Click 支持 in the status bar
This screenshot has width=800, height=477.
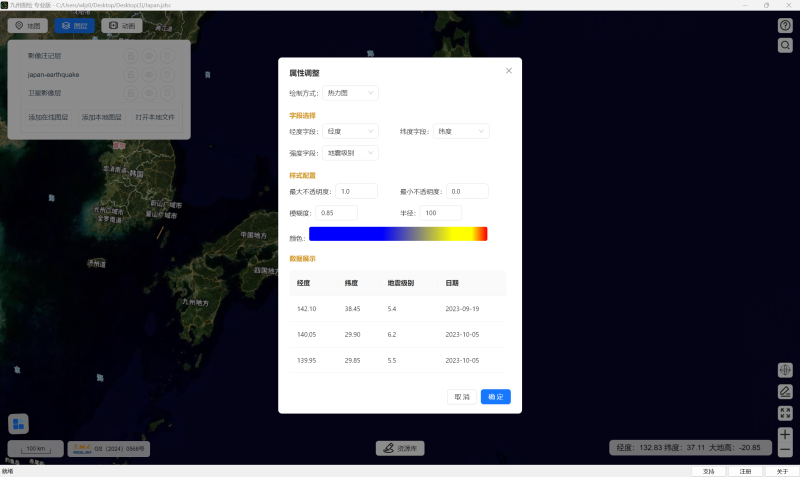click(x=709, y=471)
